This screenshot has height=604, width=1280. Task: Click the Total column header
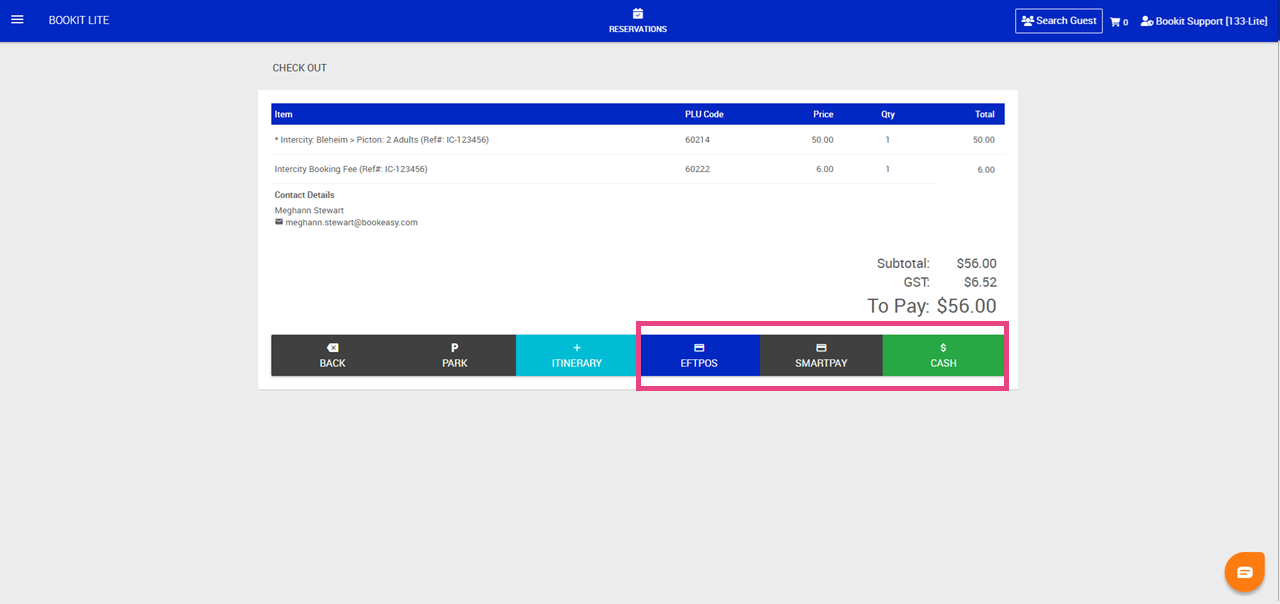pyautogui.click(x=985, y=114)
